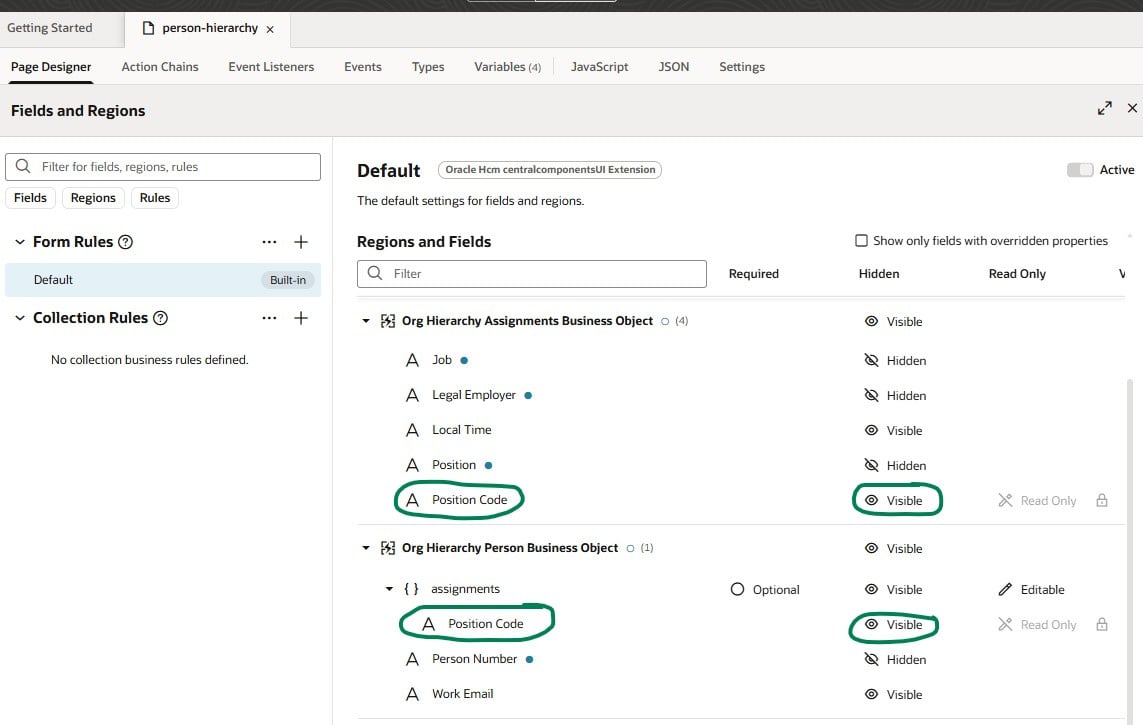Toggle visibility of the Position field
The image size is (1143, 725).
(895, 466)
